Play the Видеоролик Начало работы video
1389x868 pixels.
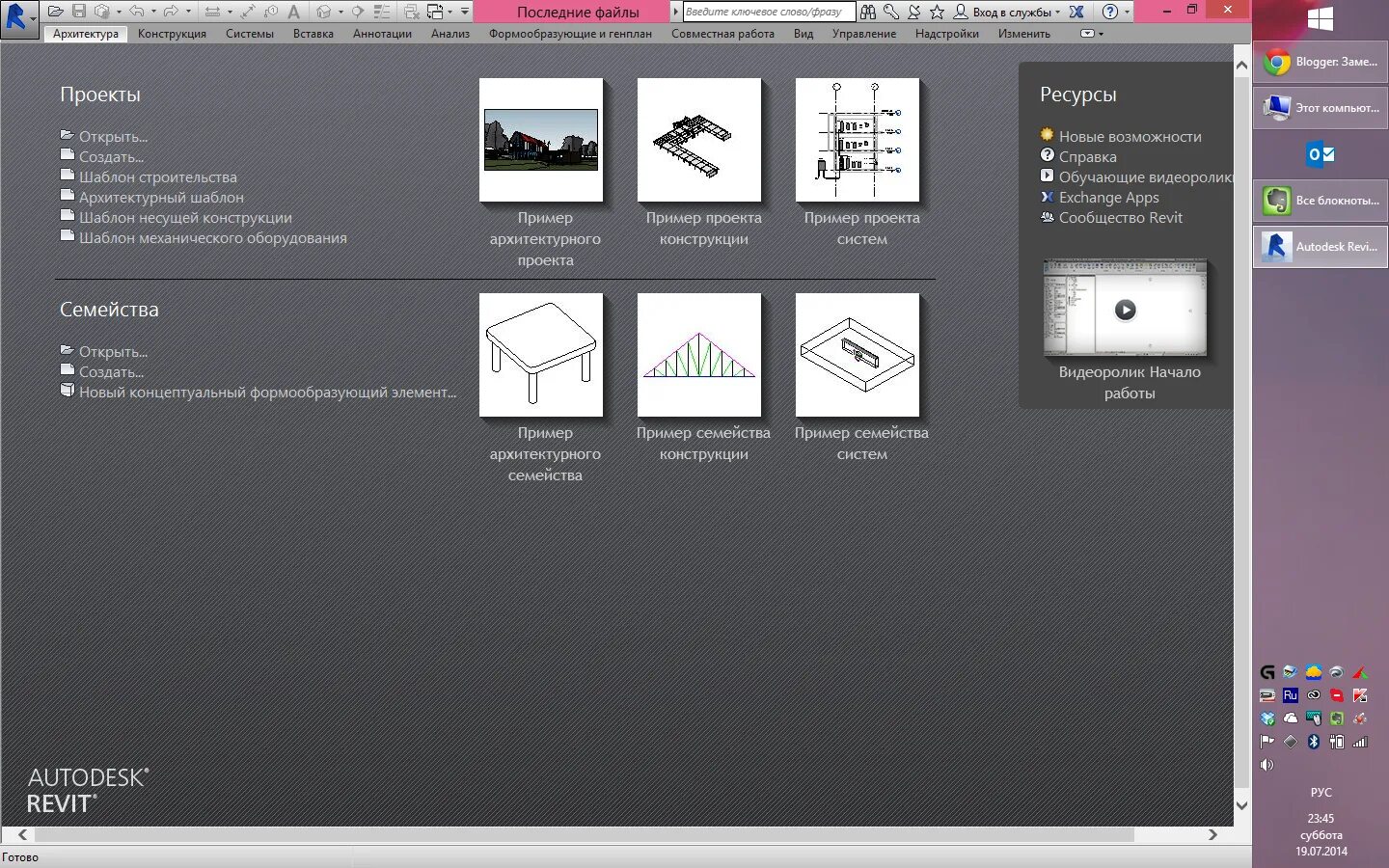tap(1125, 309)
